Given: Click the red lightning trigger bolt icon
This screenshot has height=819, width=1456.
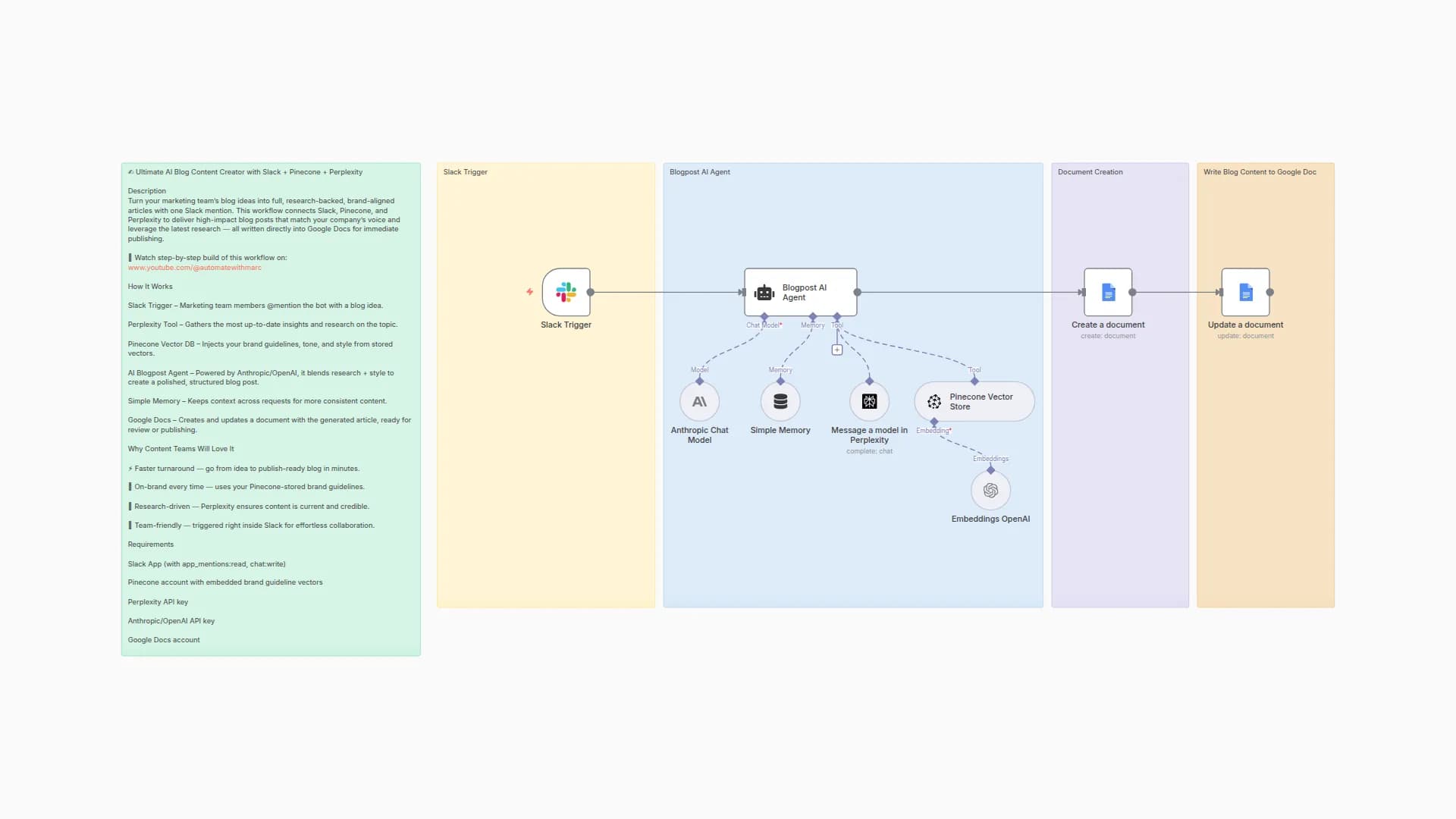Looking at the screenshot, I should coord(529,292).
